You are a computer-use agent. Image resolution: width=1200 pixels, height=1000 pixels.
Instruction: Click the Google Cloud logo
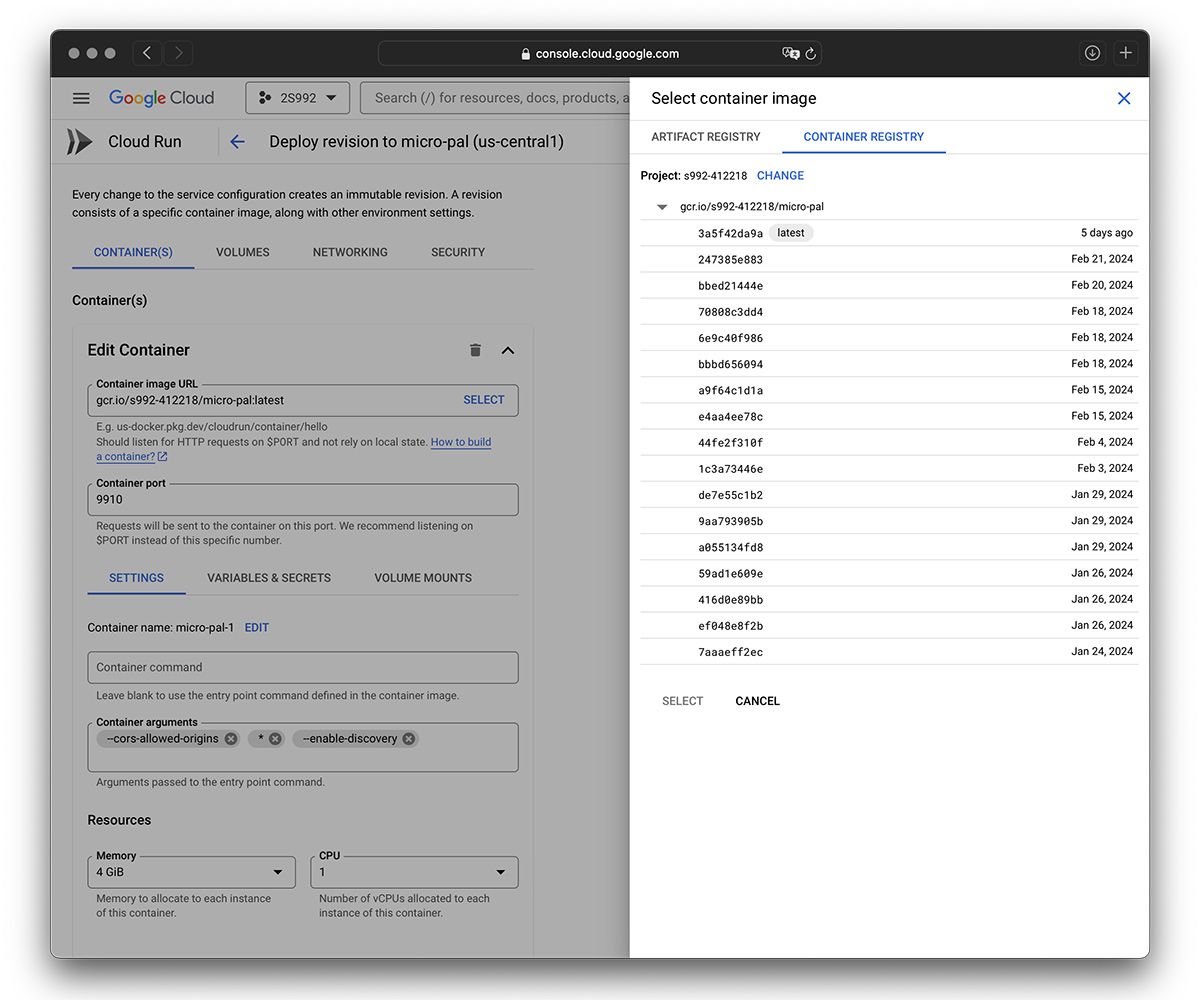161,97
